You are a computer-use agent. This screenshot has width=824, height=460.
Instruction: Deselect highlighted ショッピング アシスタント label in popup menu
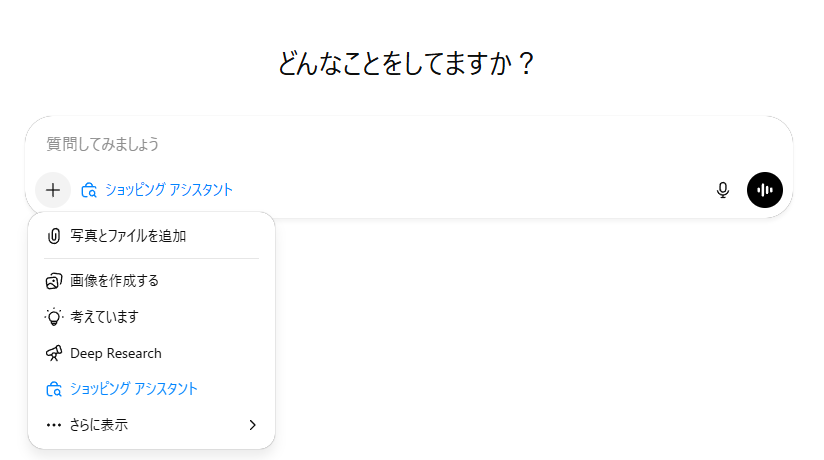click(134, 389)
